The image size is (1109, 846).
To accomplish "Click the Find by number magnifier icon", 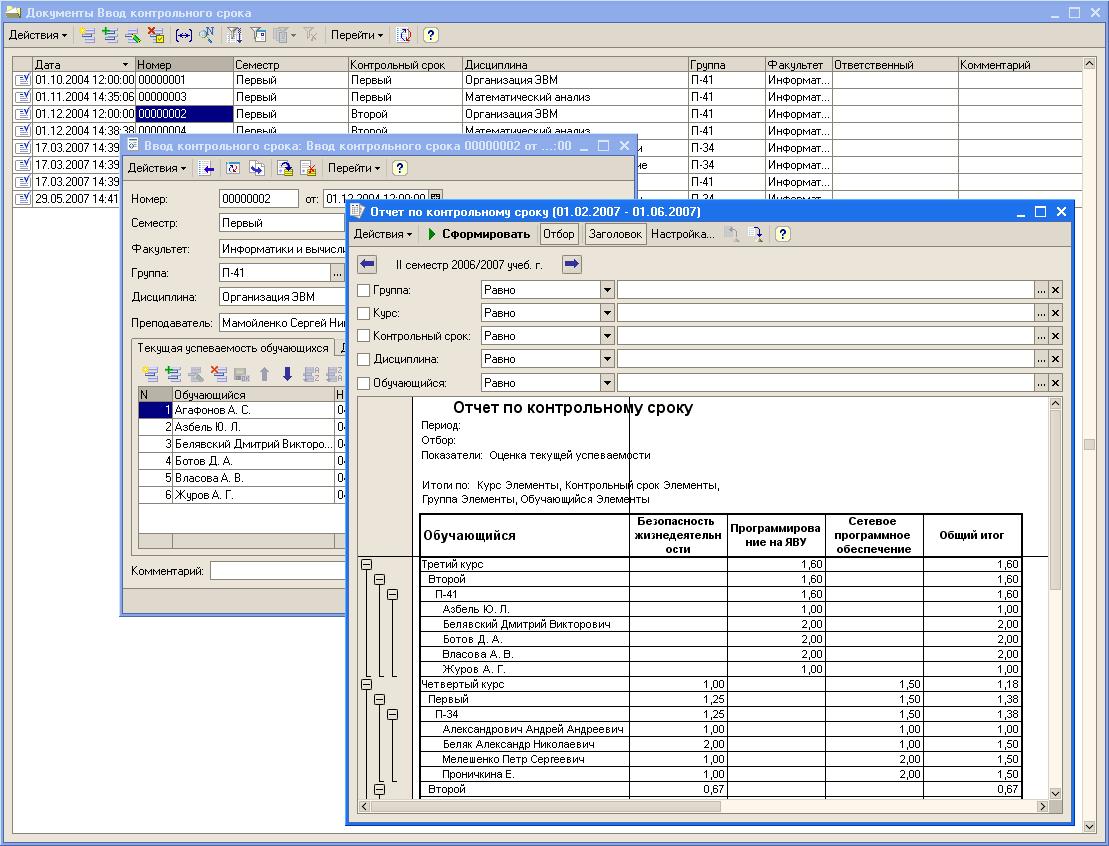I will point(207,35).
